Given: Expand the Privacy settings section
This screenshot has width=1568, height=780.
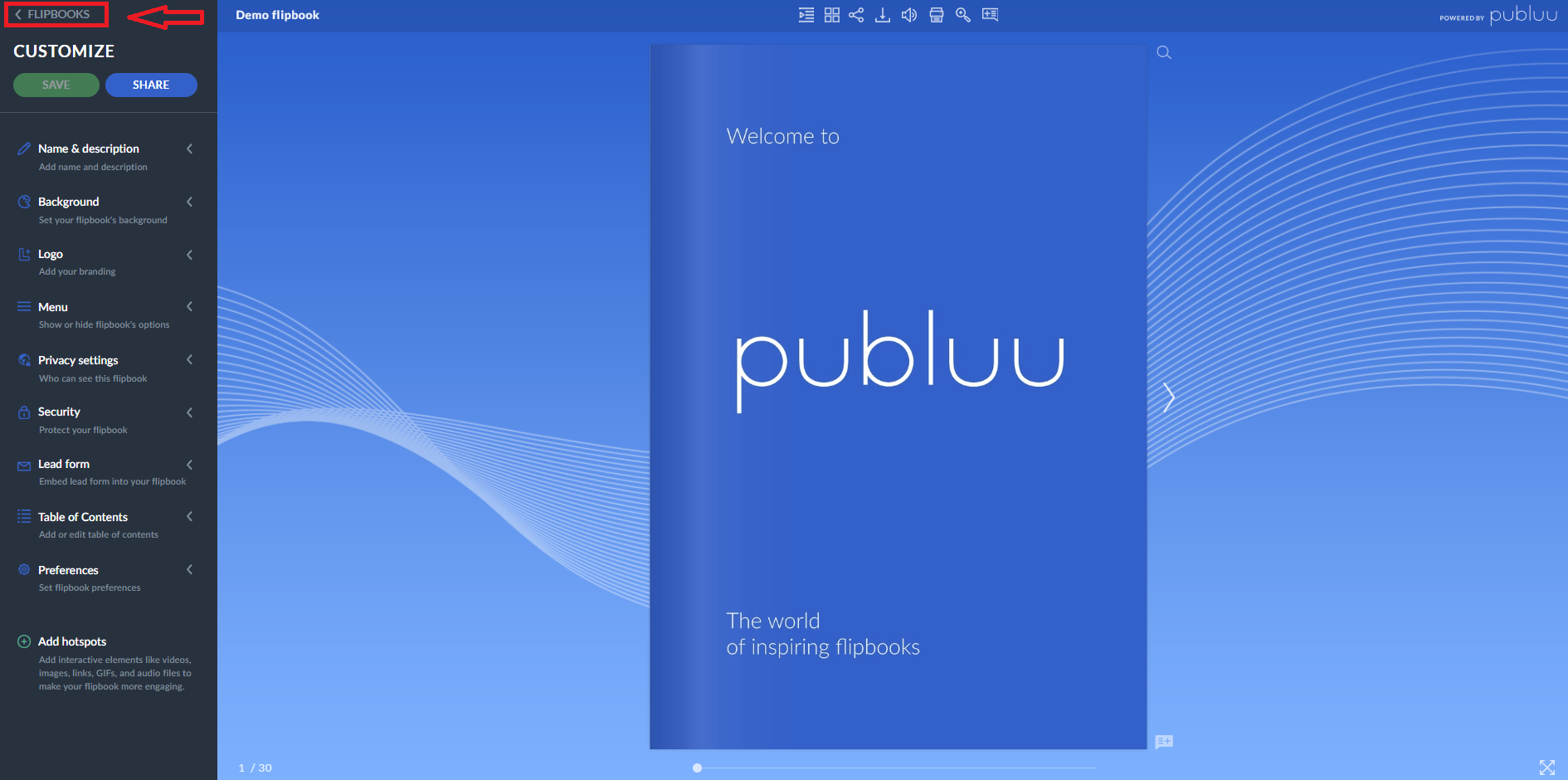Looking at the screenshot, I should (x=78, y=360).
